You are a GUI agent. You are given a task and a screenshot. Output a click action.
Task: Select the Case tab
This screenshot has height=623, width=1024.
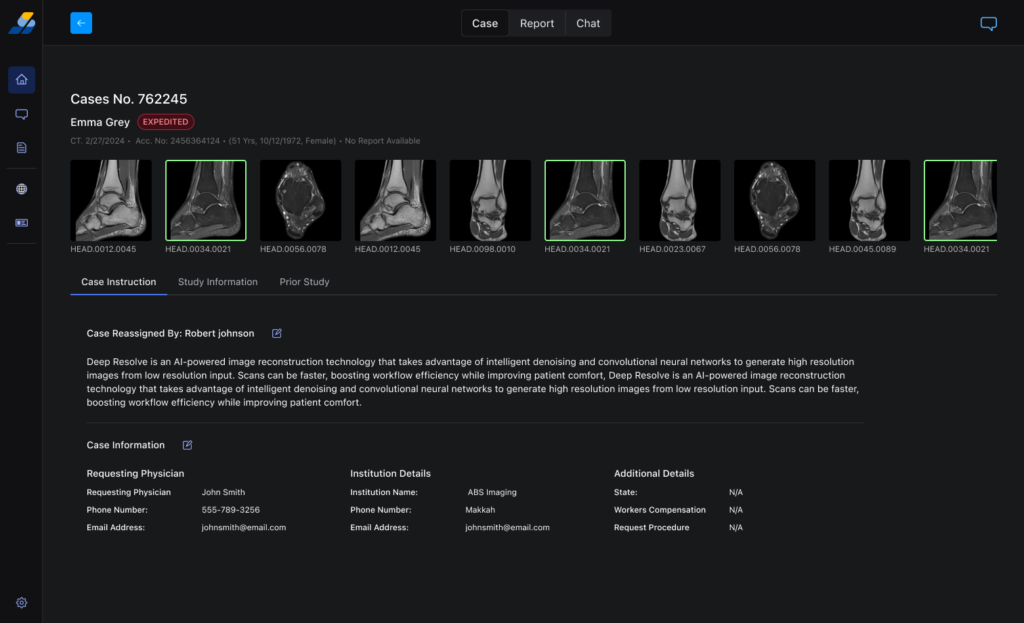pos(485,23)
